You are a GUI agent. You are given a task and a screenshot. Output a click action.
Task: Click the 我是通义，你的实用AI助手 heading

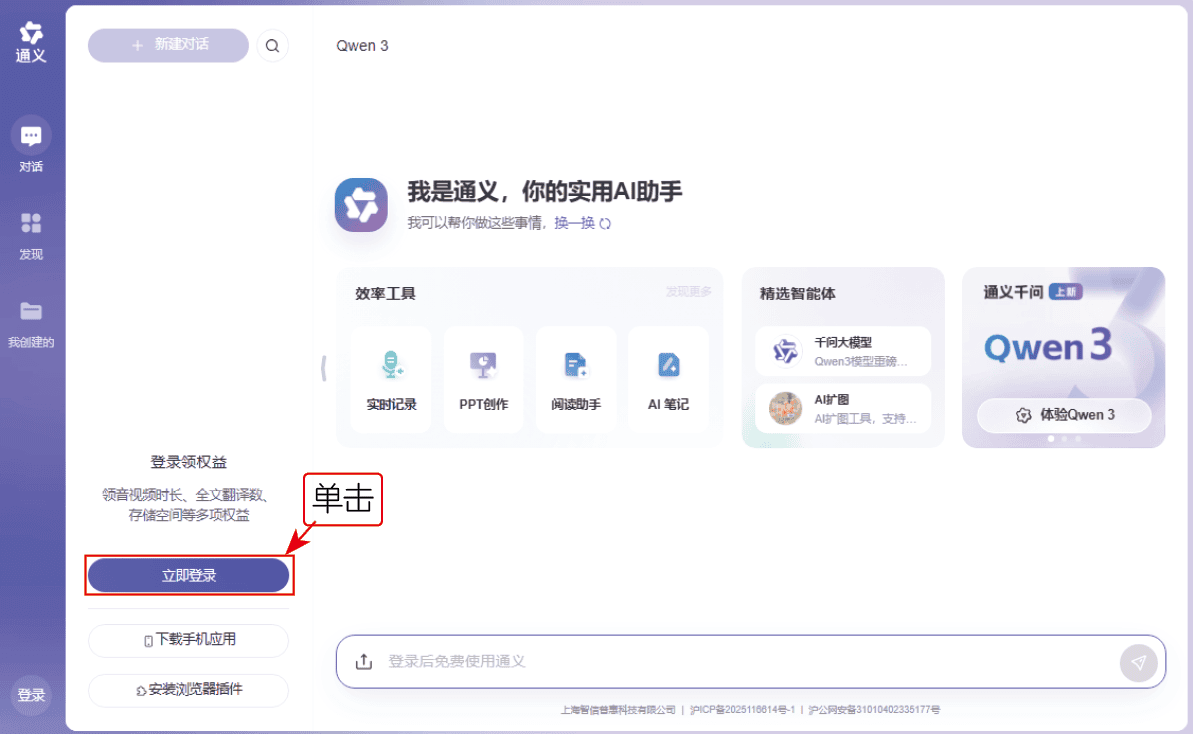click(545, 192)
